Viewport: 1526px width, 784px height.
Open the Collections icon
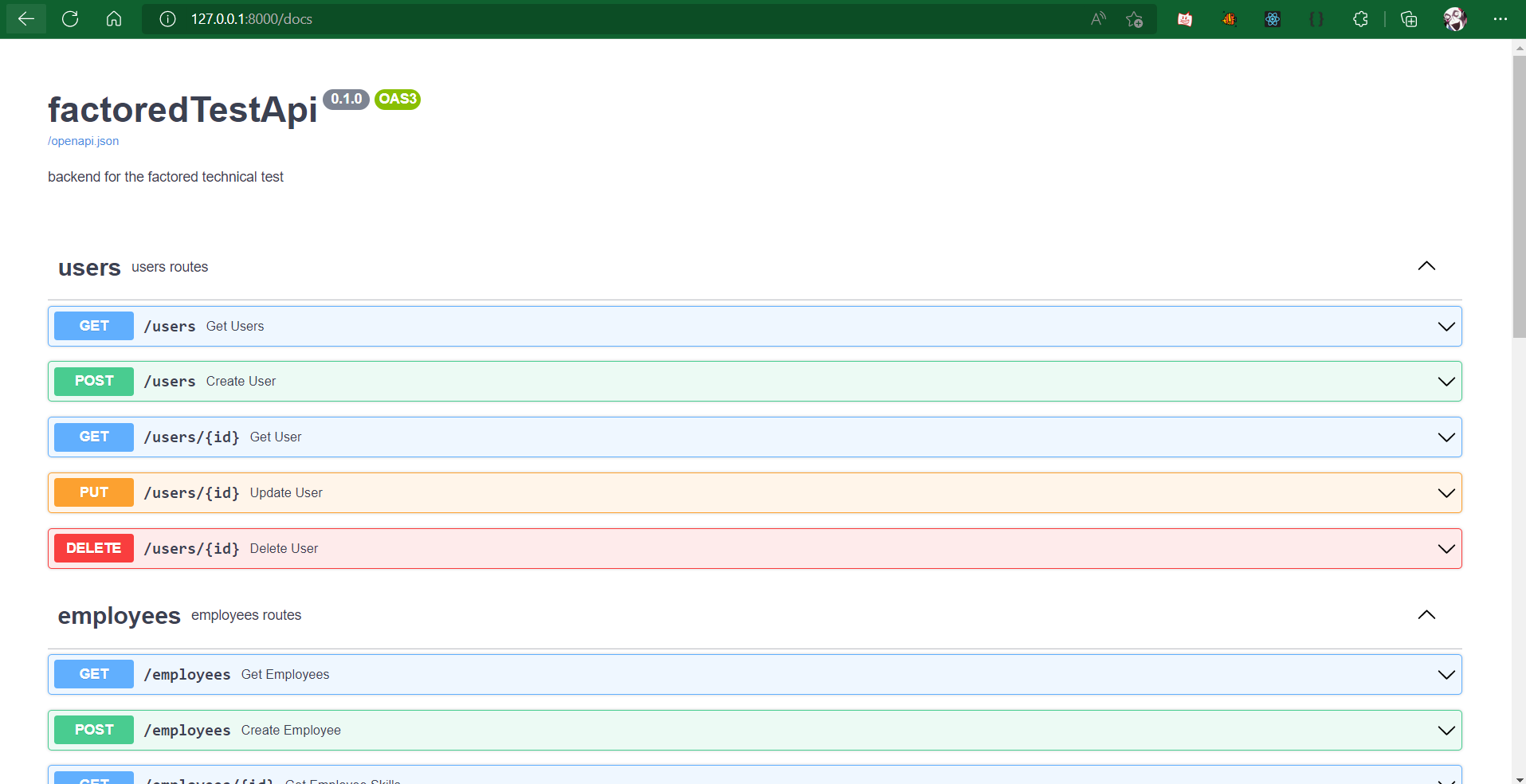[1409, 19]
